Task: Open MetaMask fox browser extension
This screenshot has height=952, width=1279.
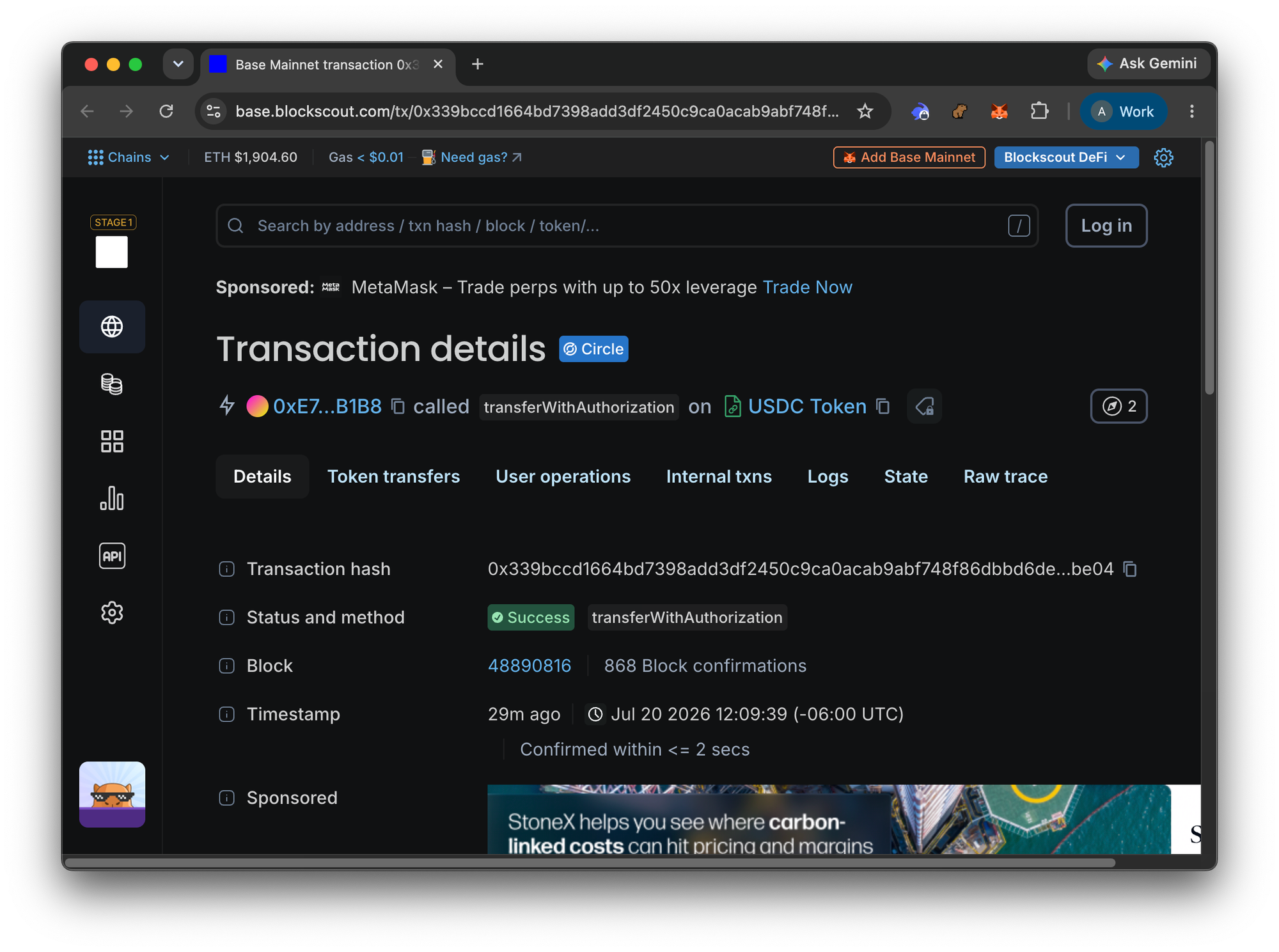Action: click(x=1000, y=111)
